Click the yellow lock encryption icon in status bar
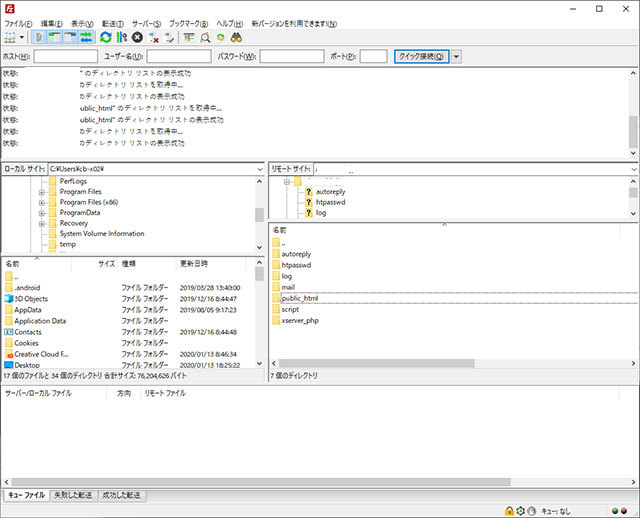 (x=509, y=511)
